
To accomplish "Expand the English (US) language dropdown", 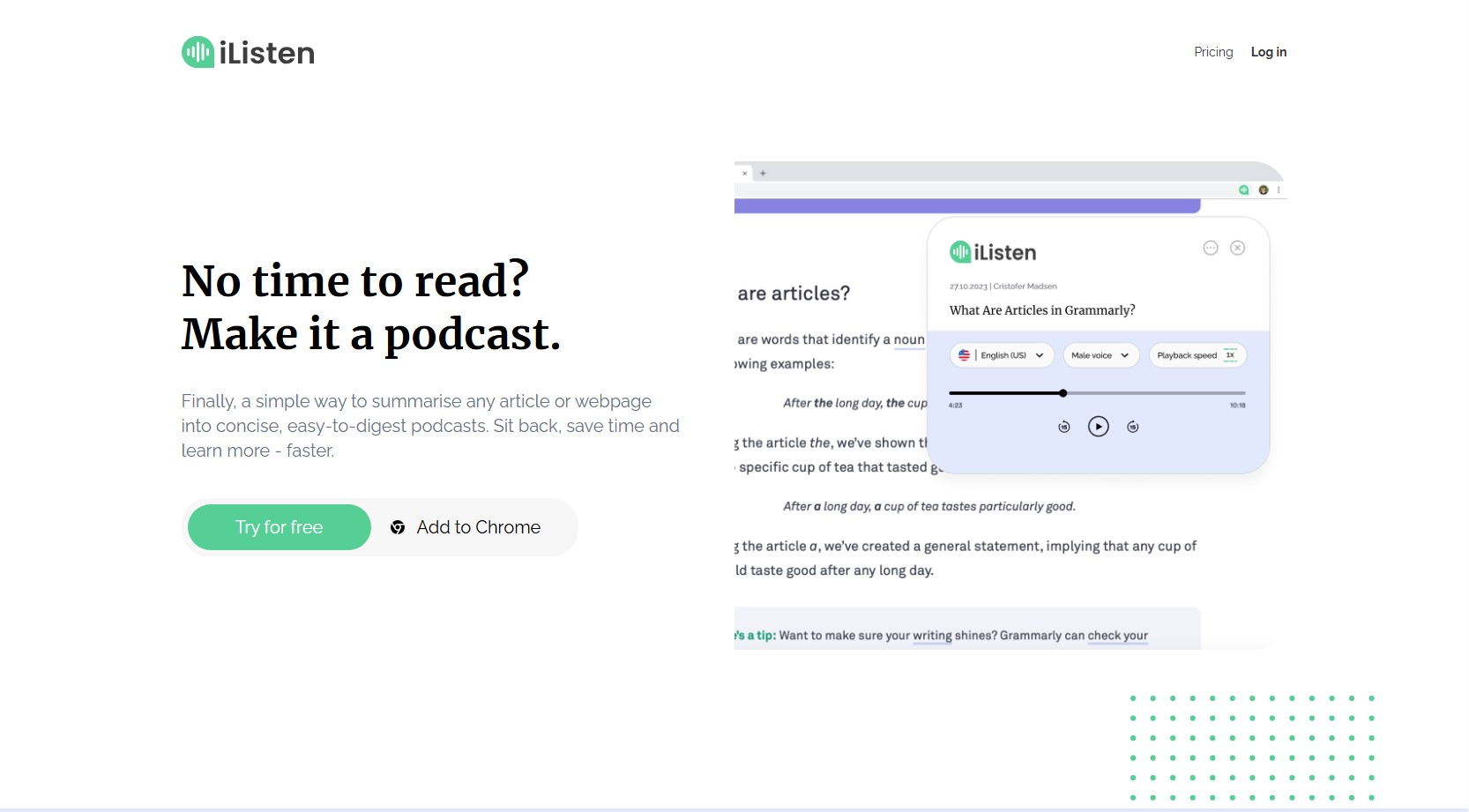I will [1002, 355].
